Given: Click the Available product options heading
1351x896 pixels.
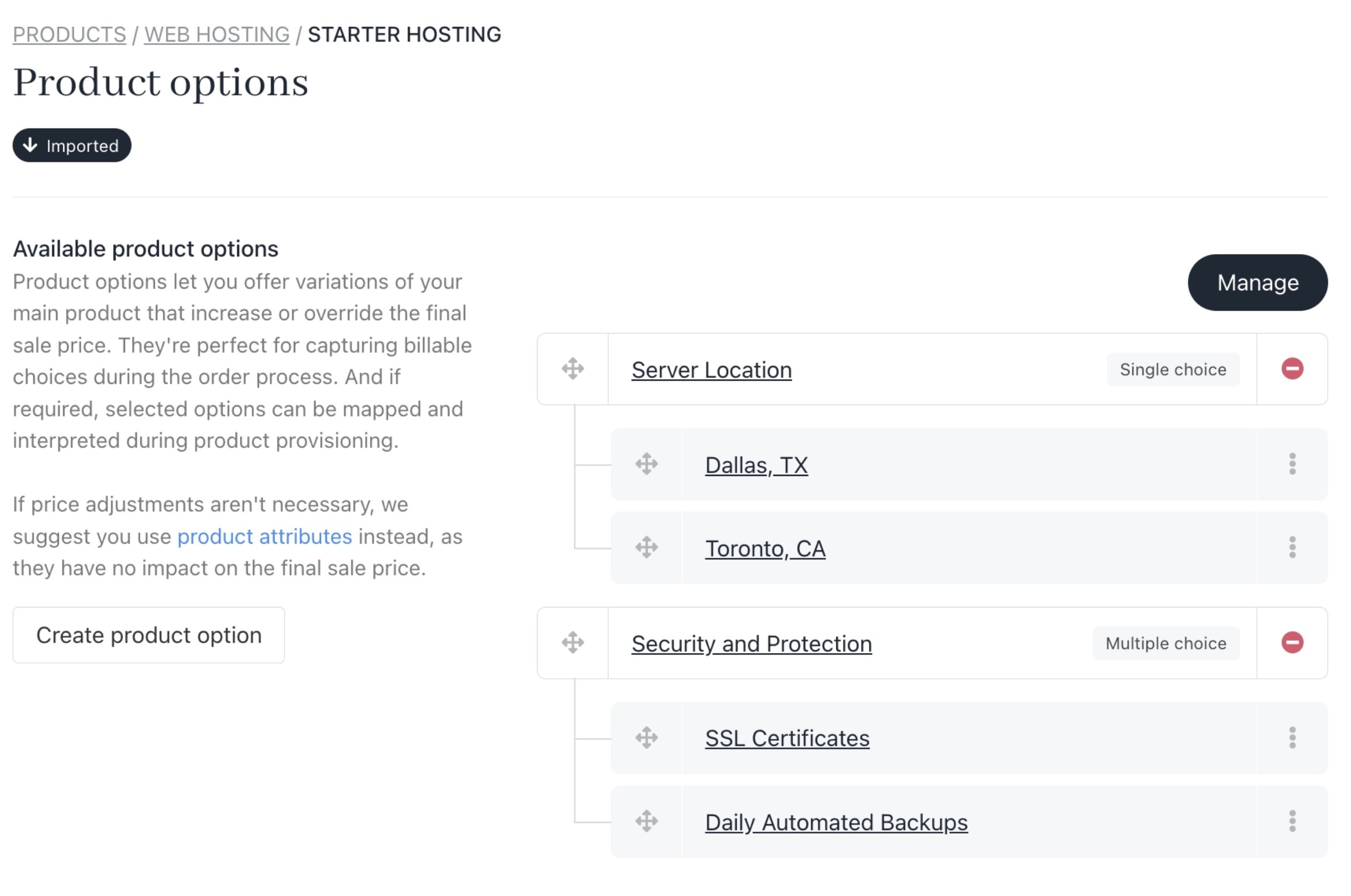Looking at the screenshot, I should pos(146,249).
